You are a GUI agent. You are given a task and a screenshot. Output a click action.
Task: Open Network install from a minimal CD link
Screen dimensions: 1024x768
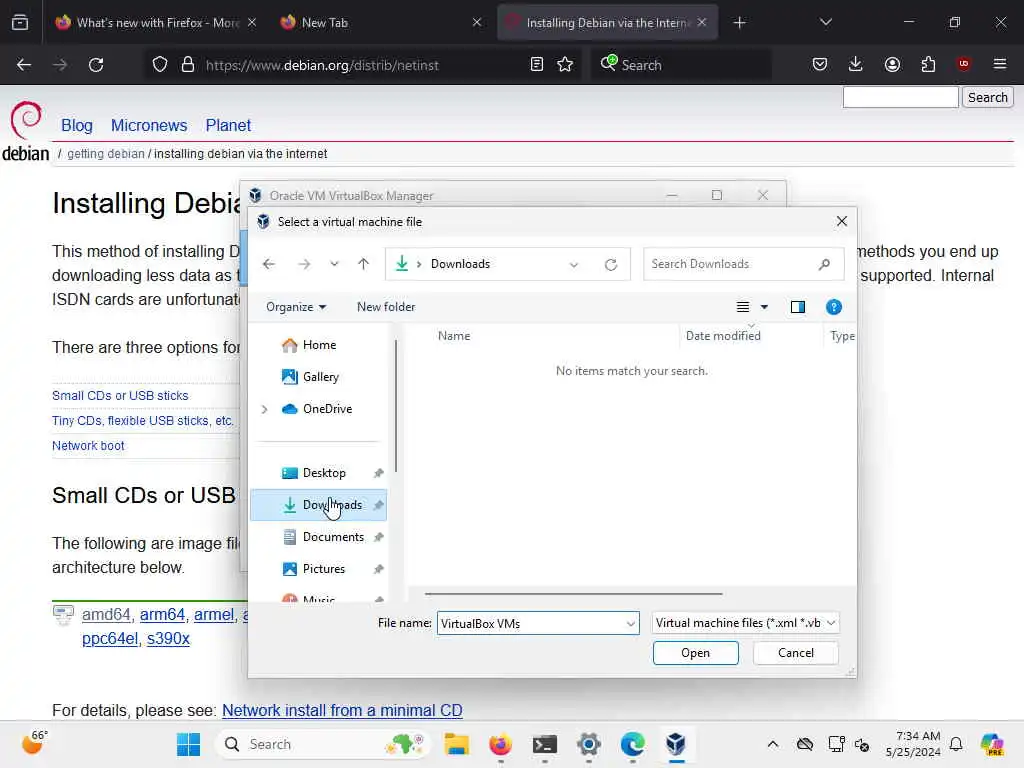[342, 711]
